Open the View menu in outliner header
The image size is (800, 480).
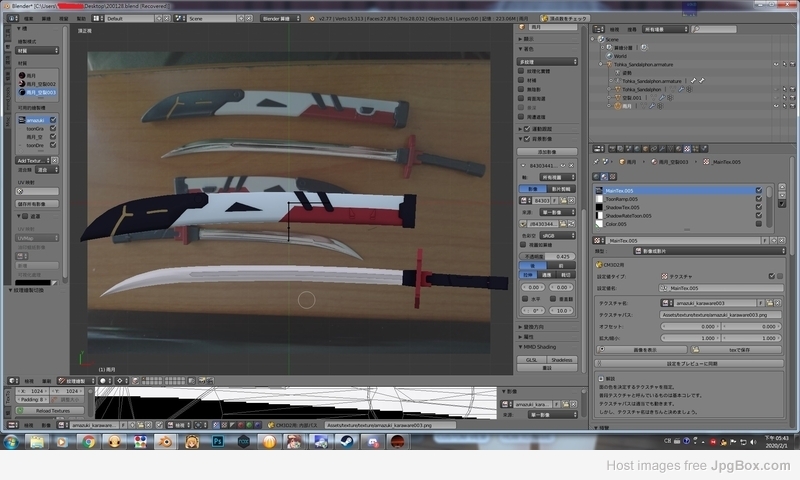pyautogui.click(x=615, y=30)
